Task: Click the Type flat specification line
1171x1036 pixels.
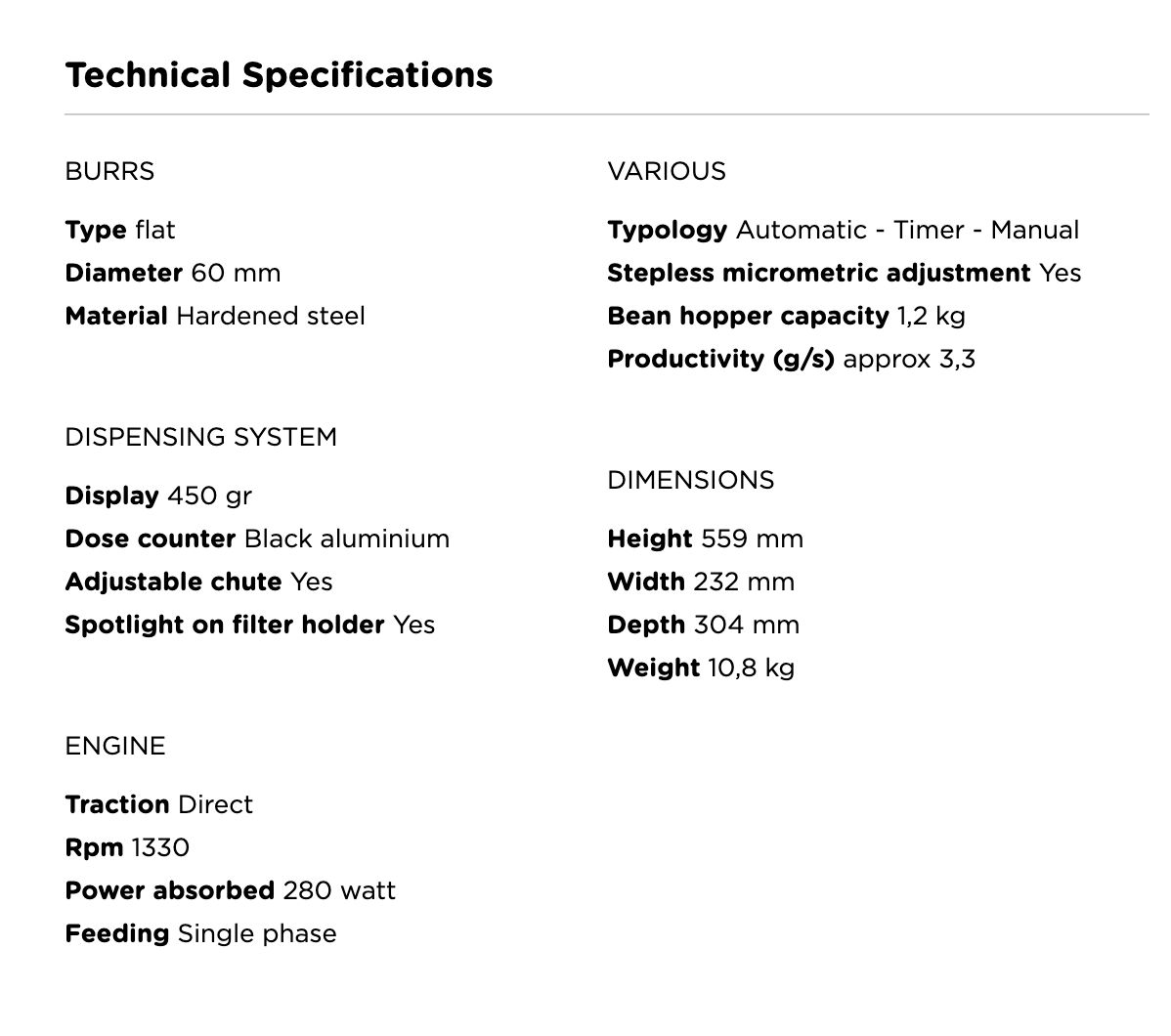Action: point(120,230)
